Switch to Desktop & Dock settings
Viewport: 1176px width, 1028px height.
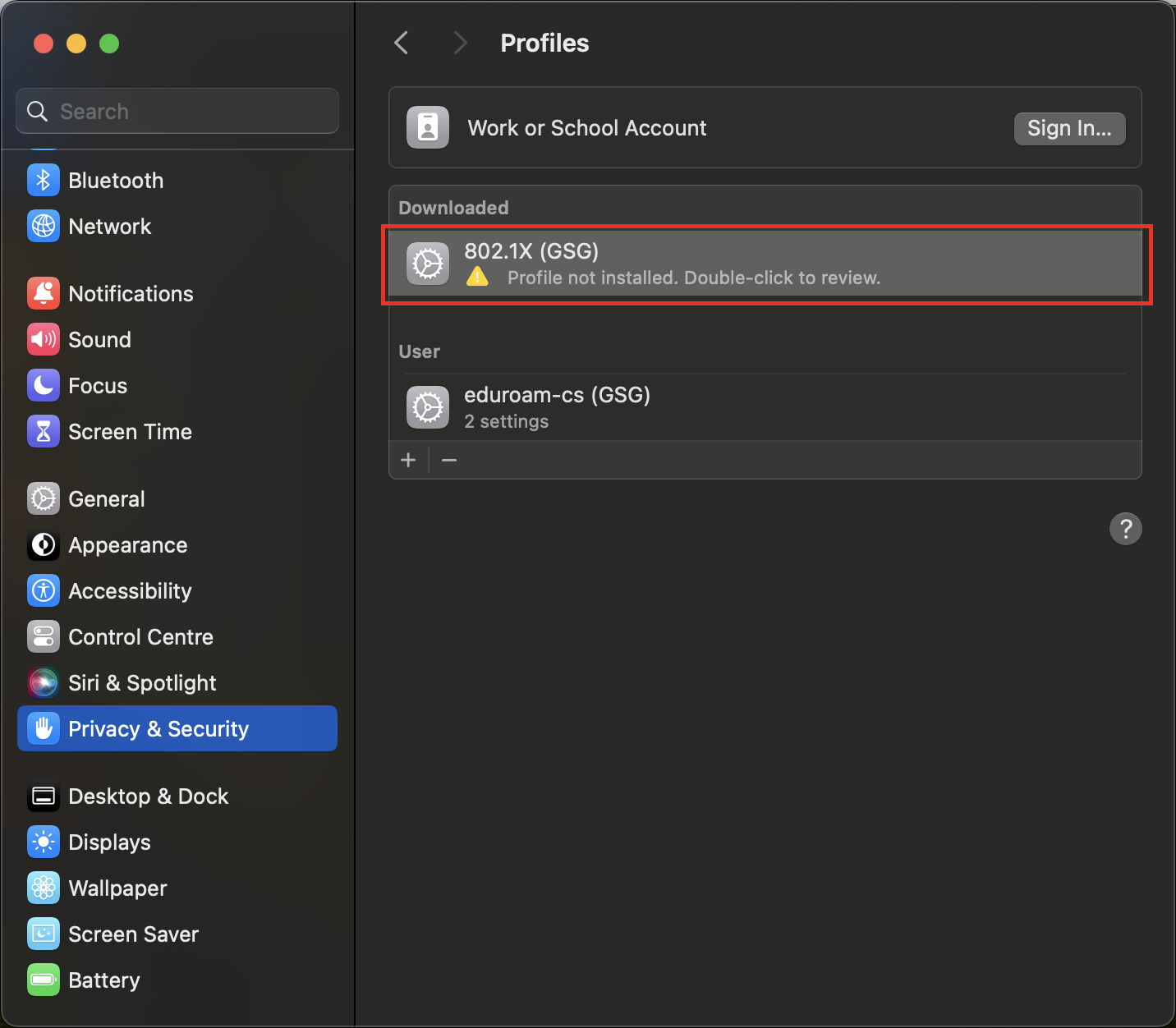click(x=148, y=796)
